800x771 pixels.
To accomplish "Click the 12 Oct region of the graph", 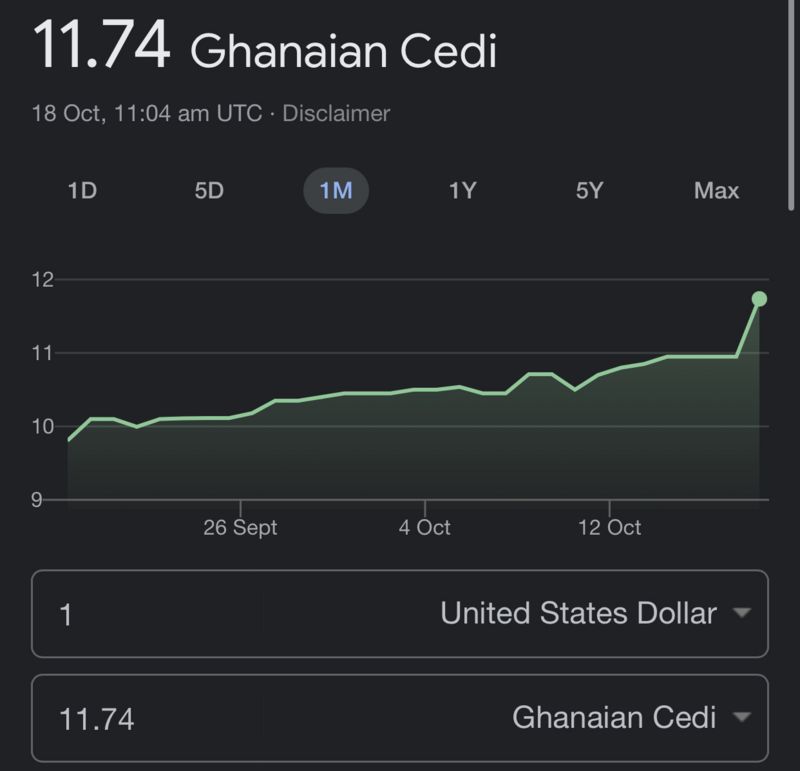I will [x=611, y=368].
